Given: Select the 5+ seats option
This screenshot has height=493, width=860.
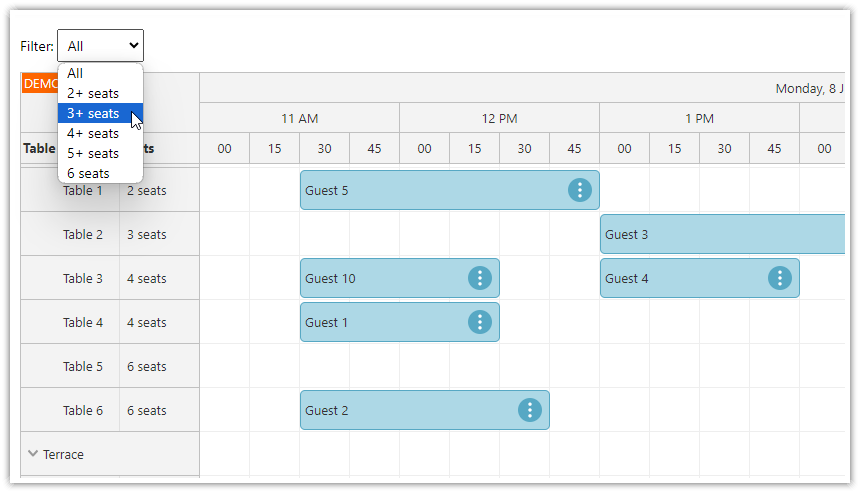Looking at the screenshot, I should click(93, 153).
